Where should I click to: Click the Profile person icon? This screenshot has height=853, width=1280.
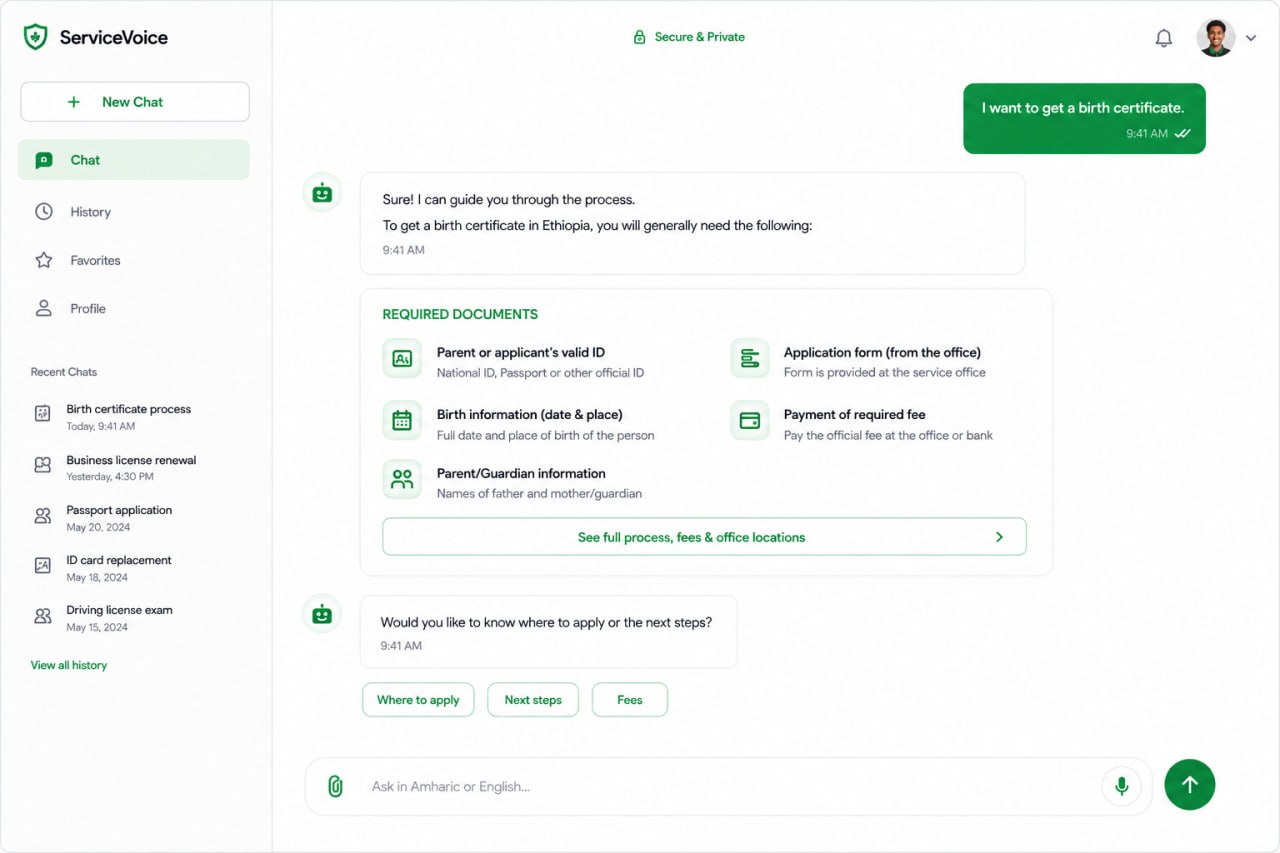(44, 309)
